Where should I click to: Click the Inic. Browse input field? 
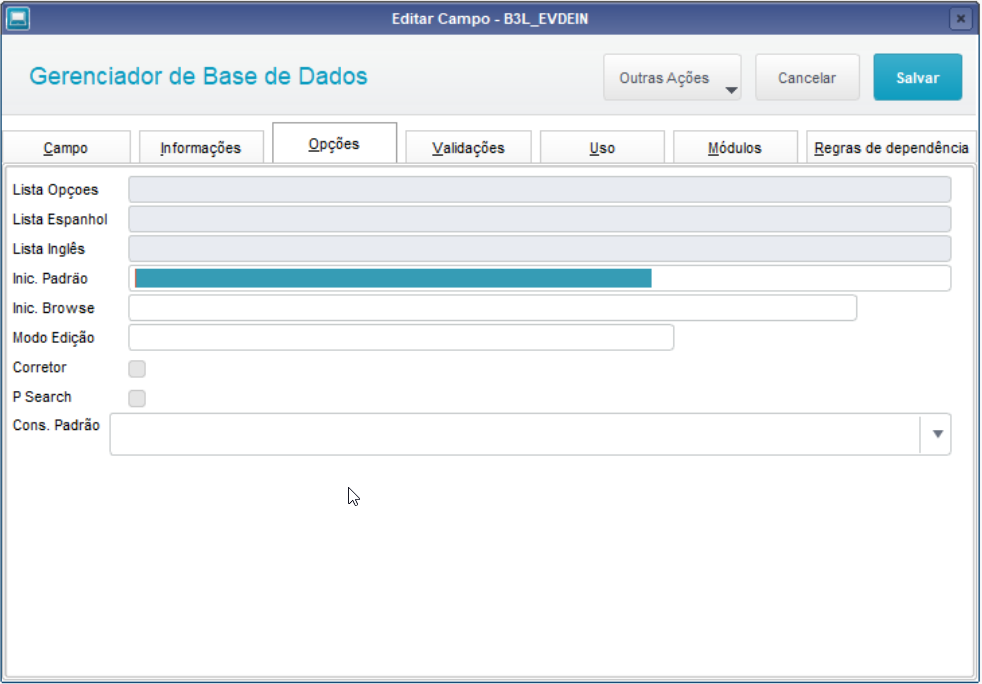tap(492, 308)
